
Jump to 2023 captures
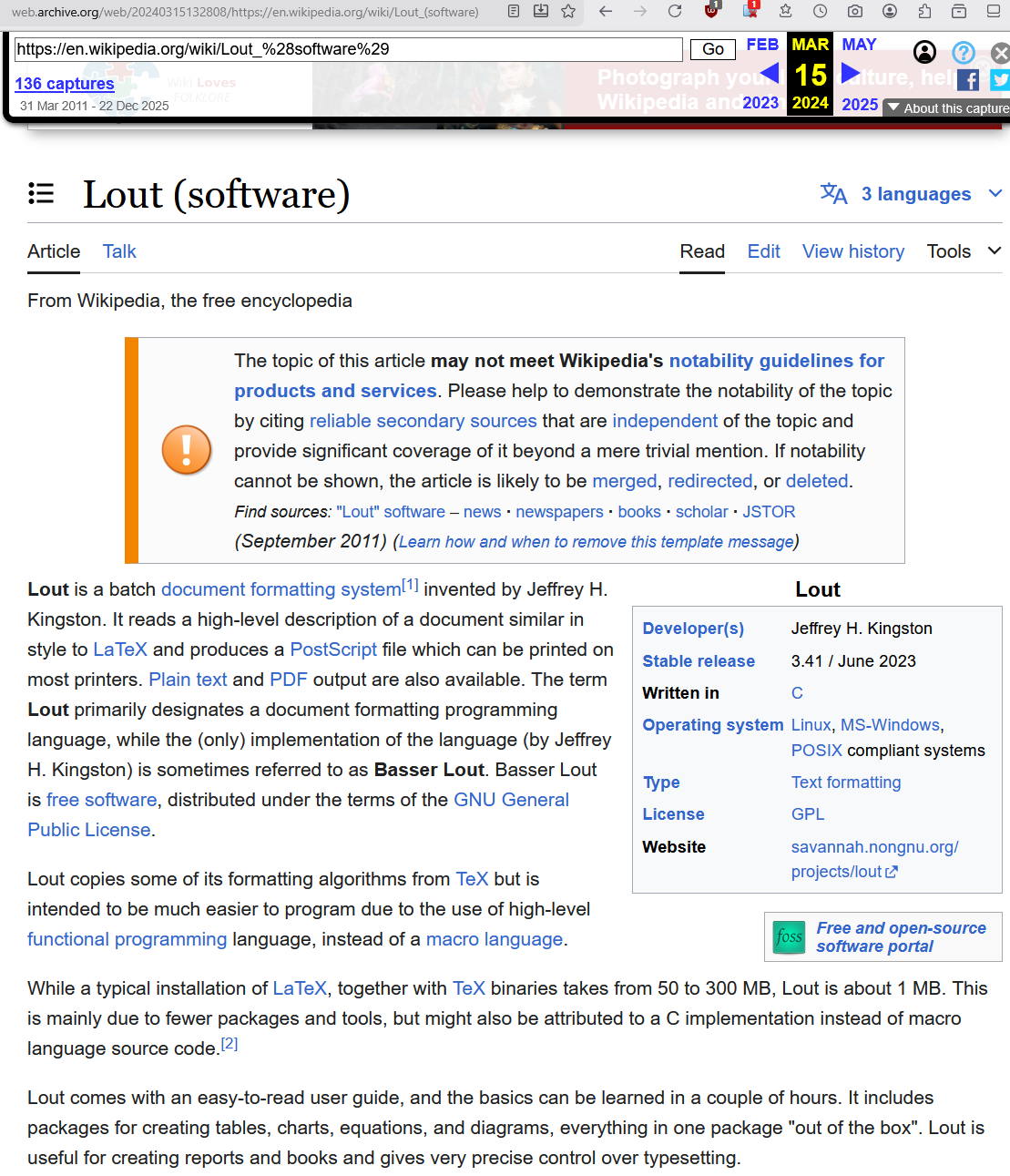point(760,103)
